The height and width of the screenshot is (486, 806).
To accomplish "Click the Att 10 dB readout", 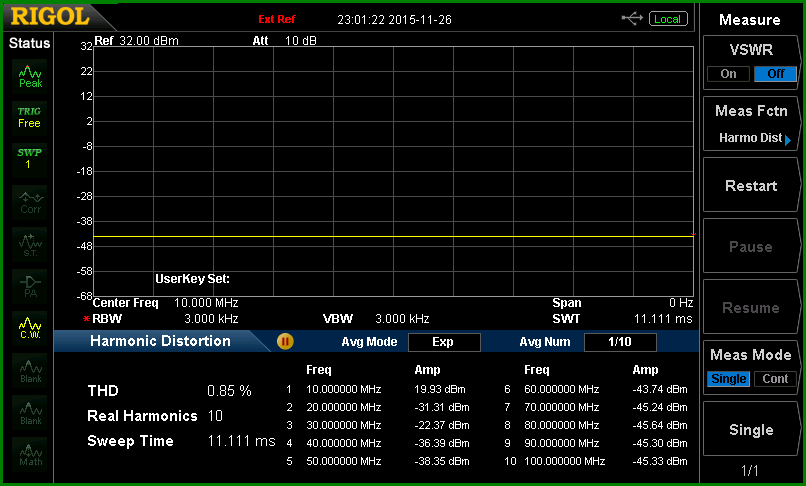I will tap(284, 41).
